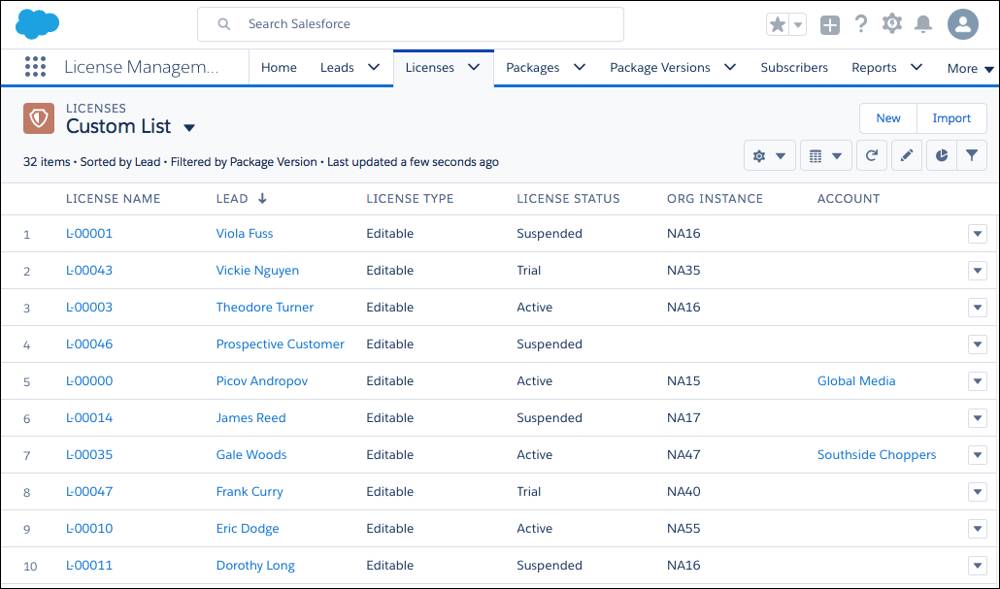Click the Salesforce cloud logo
This screenshot has height=589, width=1000.
[x=37, y=24]
